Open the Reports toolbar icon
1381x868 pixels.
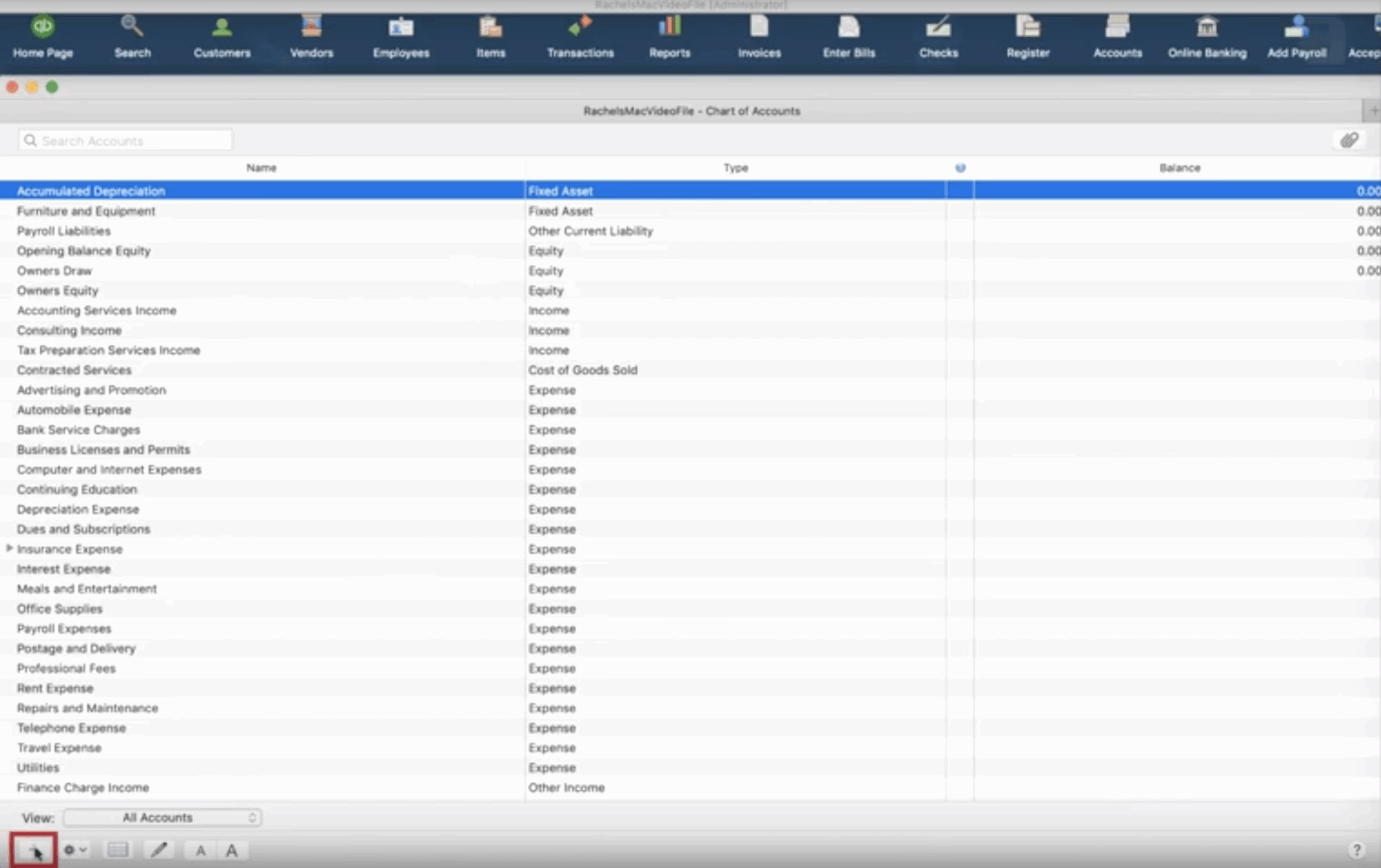[x=669, y=37]
